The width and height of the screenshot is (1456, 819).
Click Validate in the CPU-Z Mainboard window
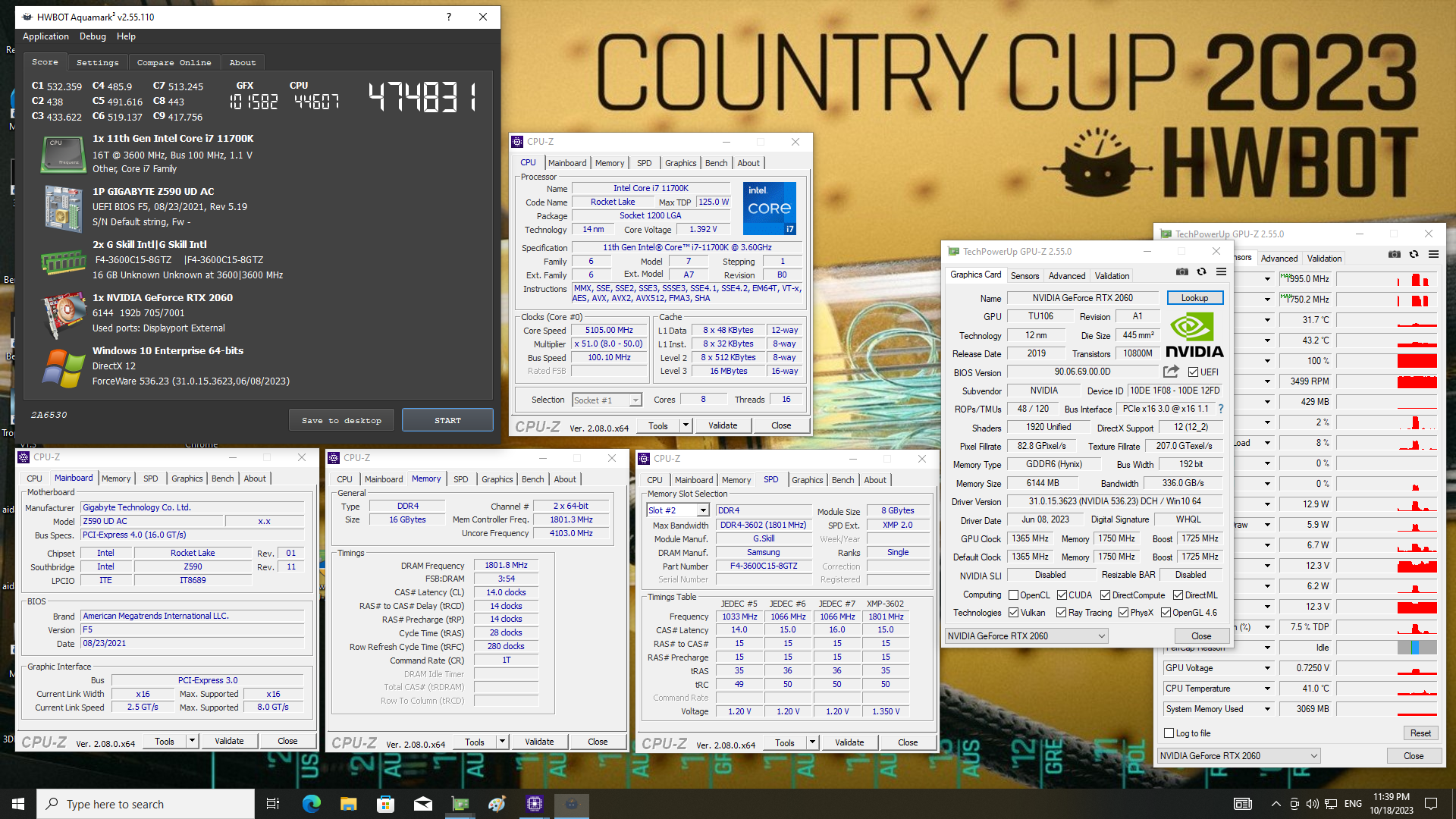[x=229, y=741]
